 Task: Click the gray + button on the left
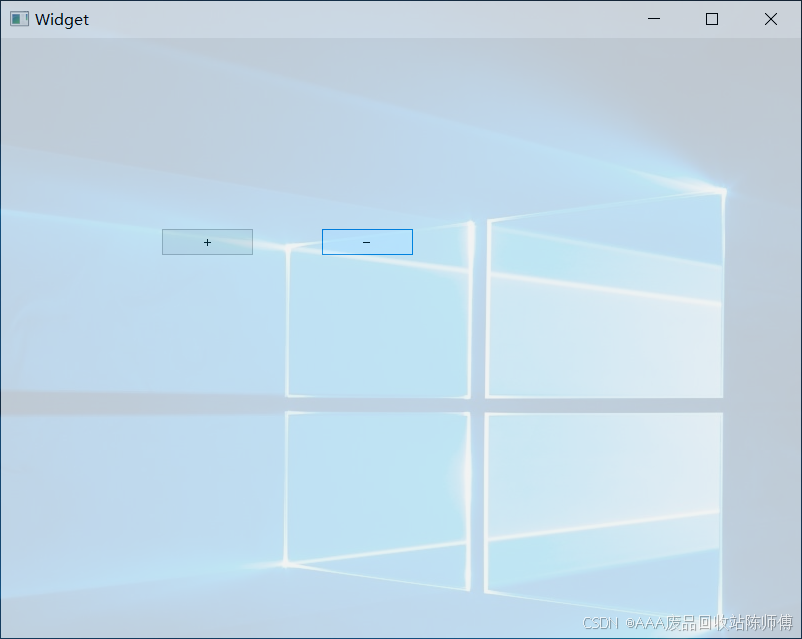tap(207, 241)
